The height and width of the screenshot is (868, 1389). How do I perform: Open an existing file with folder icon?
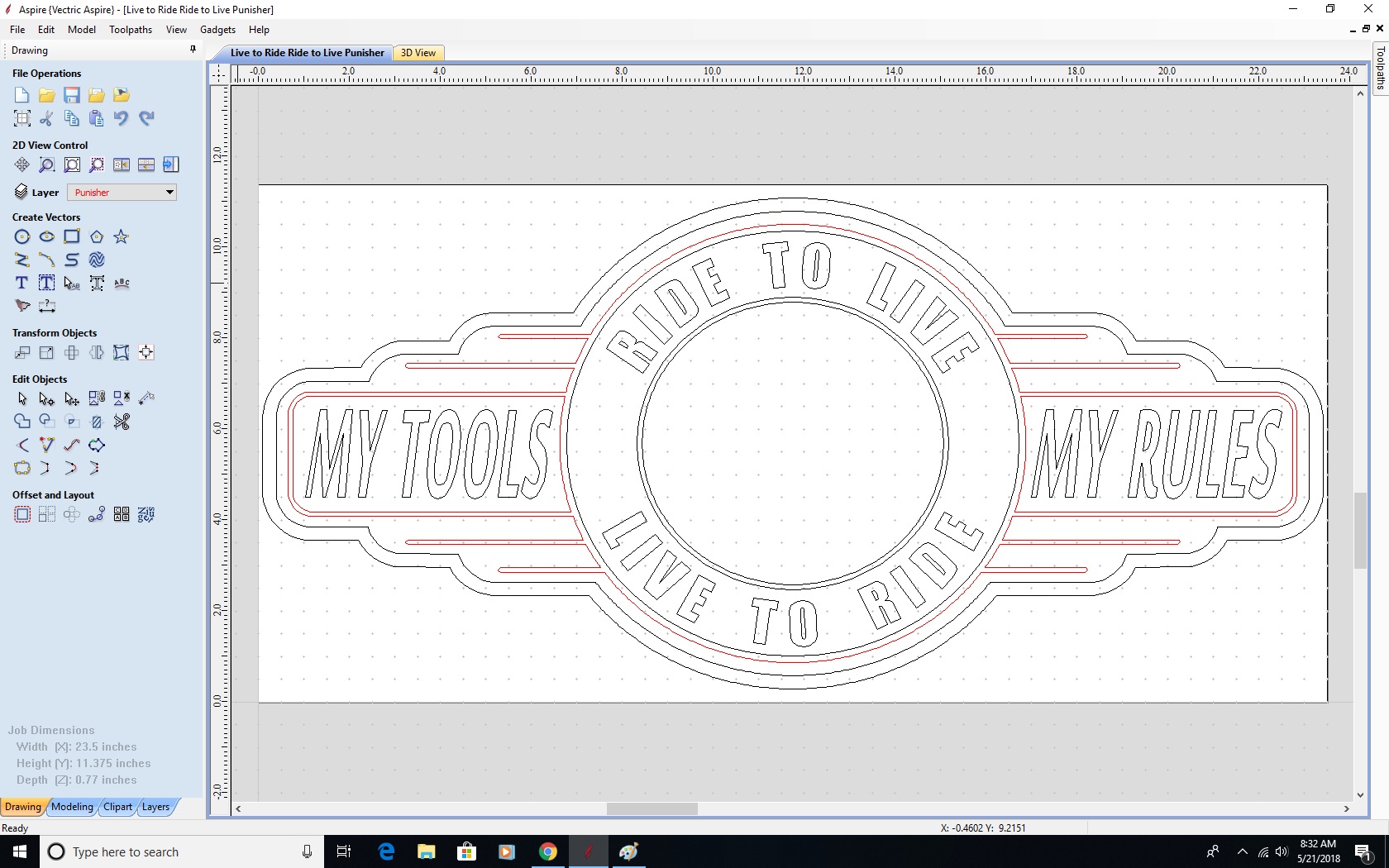click(47, 95)
